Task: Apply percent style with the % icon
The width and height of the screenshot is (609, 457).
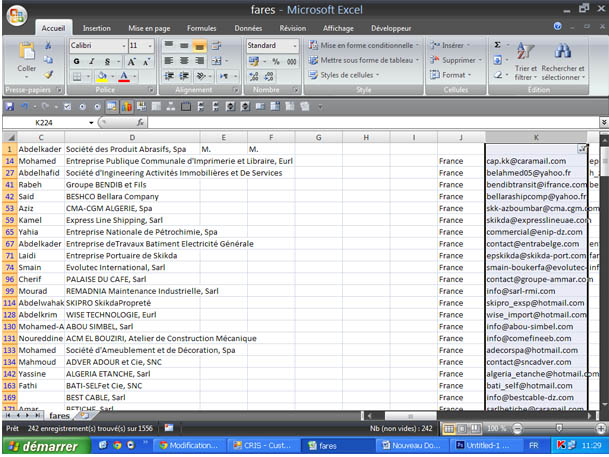Action: pos(276,61)
